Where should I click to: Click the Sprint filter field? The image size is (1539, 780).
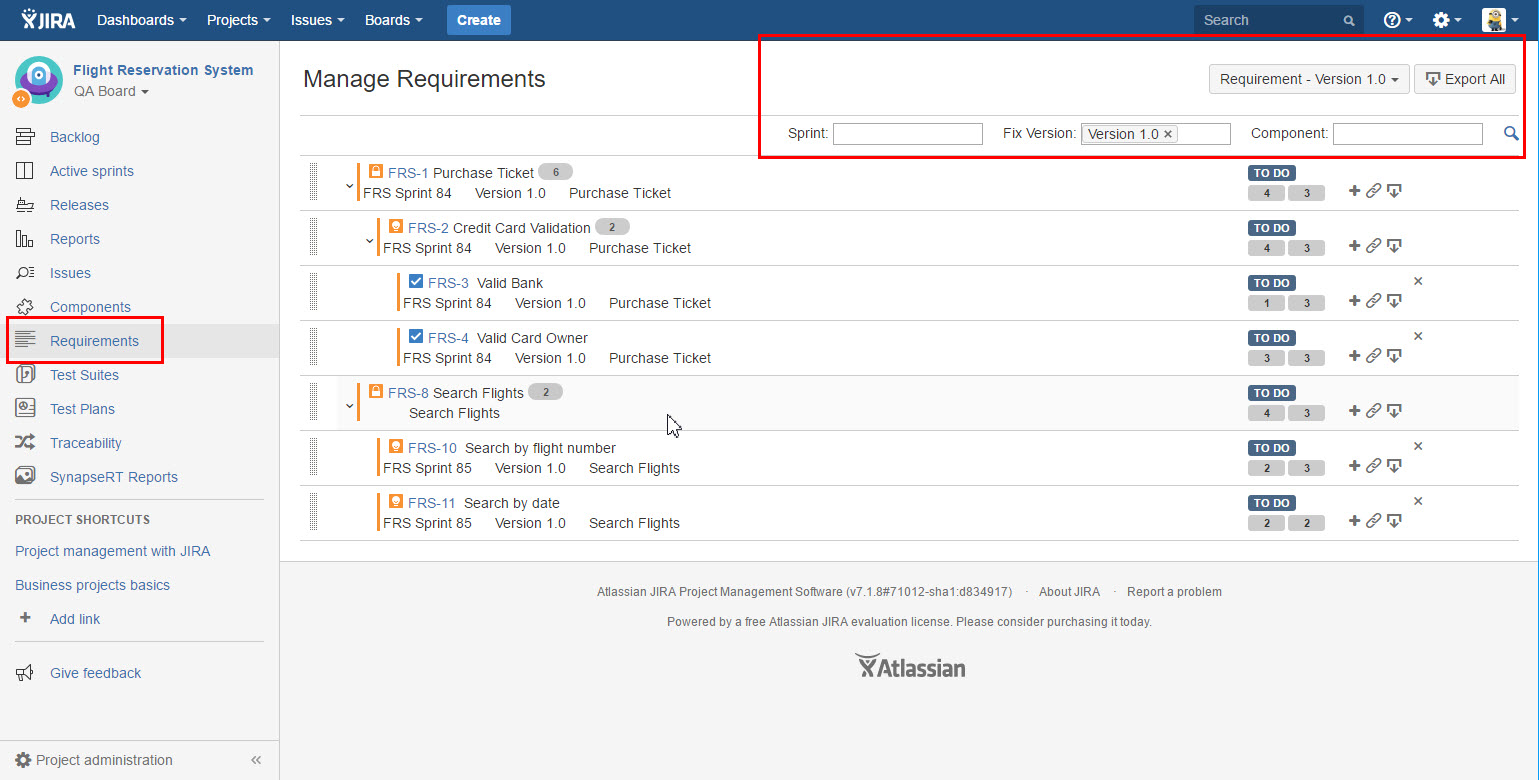pos(908,134)
